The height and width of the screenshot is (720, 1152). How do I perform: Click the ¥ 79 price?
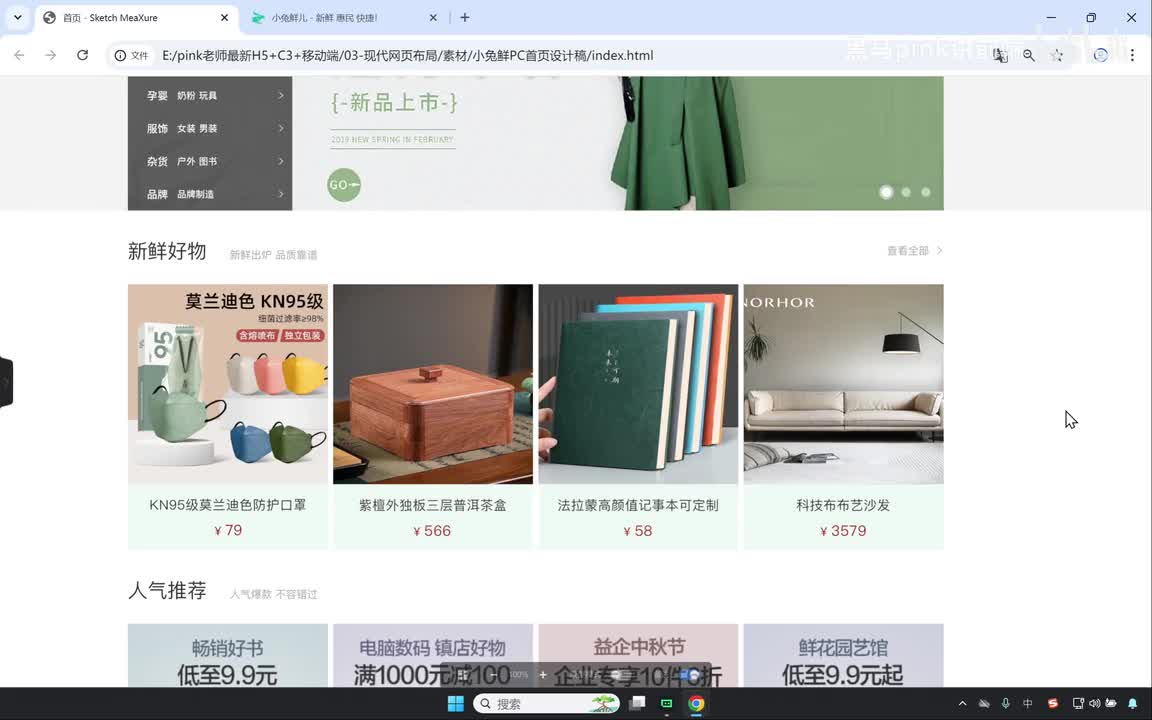[x=228, y=530]
